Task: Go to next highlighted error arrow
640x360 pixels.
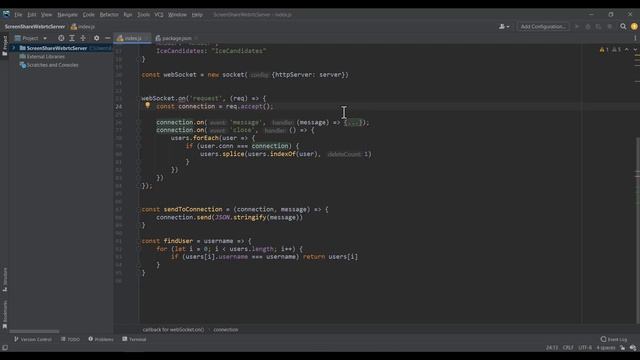Action: pos(635,49)
